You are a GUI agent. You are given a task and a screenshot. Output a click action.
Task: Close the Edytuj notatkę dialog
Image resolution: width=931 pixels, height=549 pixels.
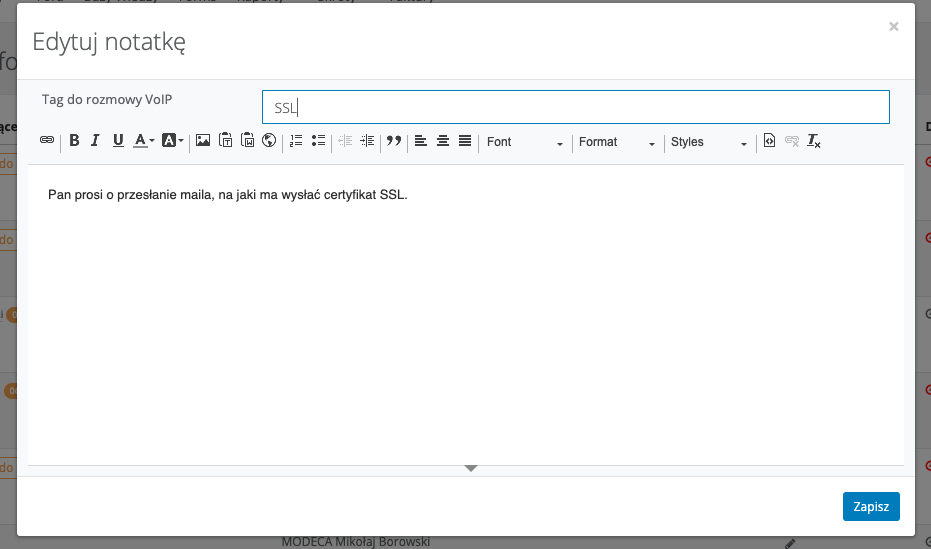click(894, 26)
